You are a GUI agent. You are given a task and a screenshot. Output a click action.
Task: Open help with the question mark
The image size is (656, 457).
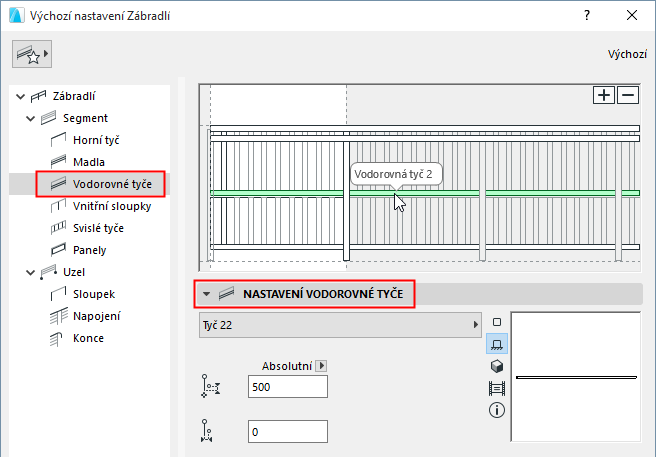coord(587,15)
